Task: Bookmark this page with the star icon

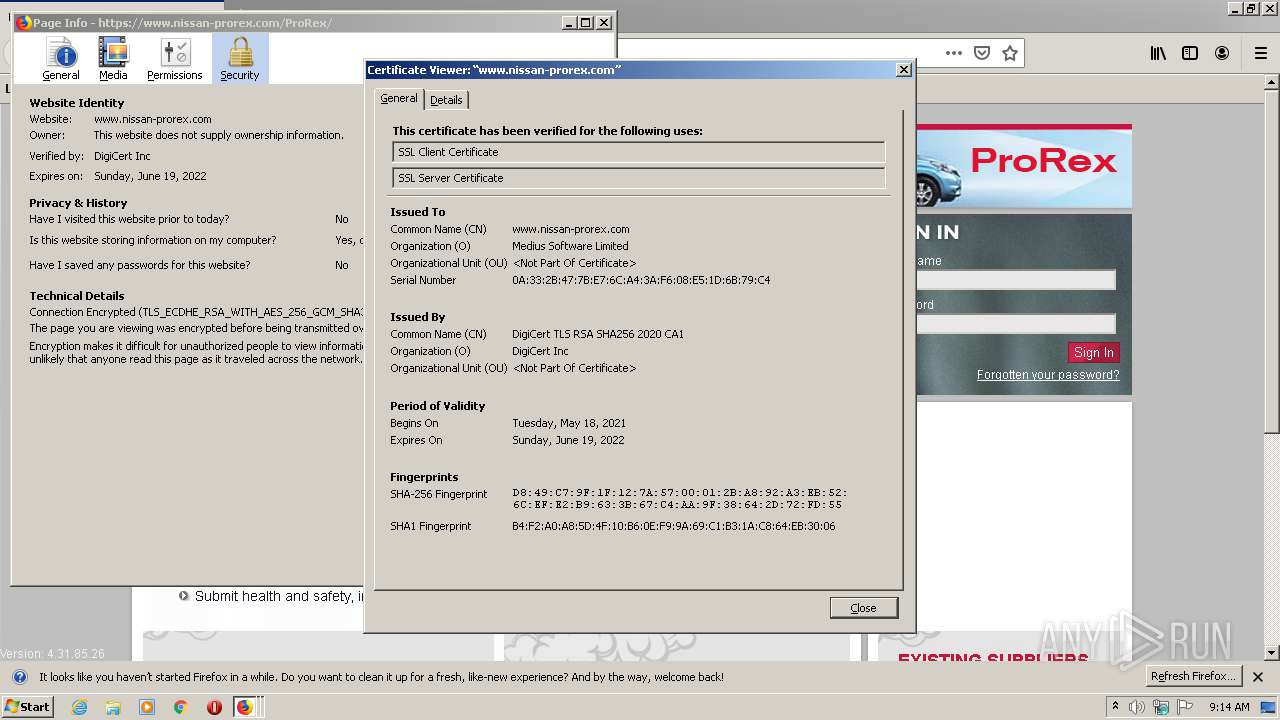Action: point(1010,53)
